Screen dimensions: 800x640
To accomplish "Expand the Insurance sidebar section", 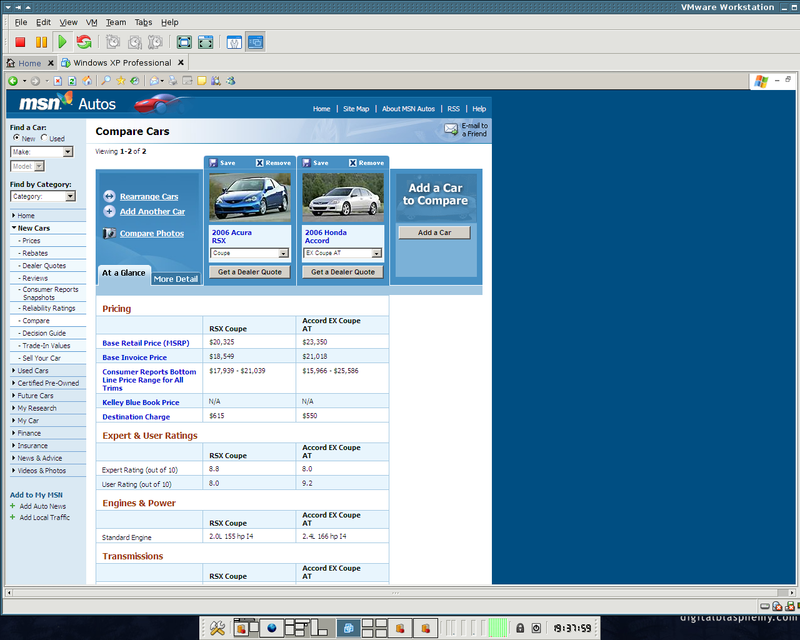I will [13, 446].
